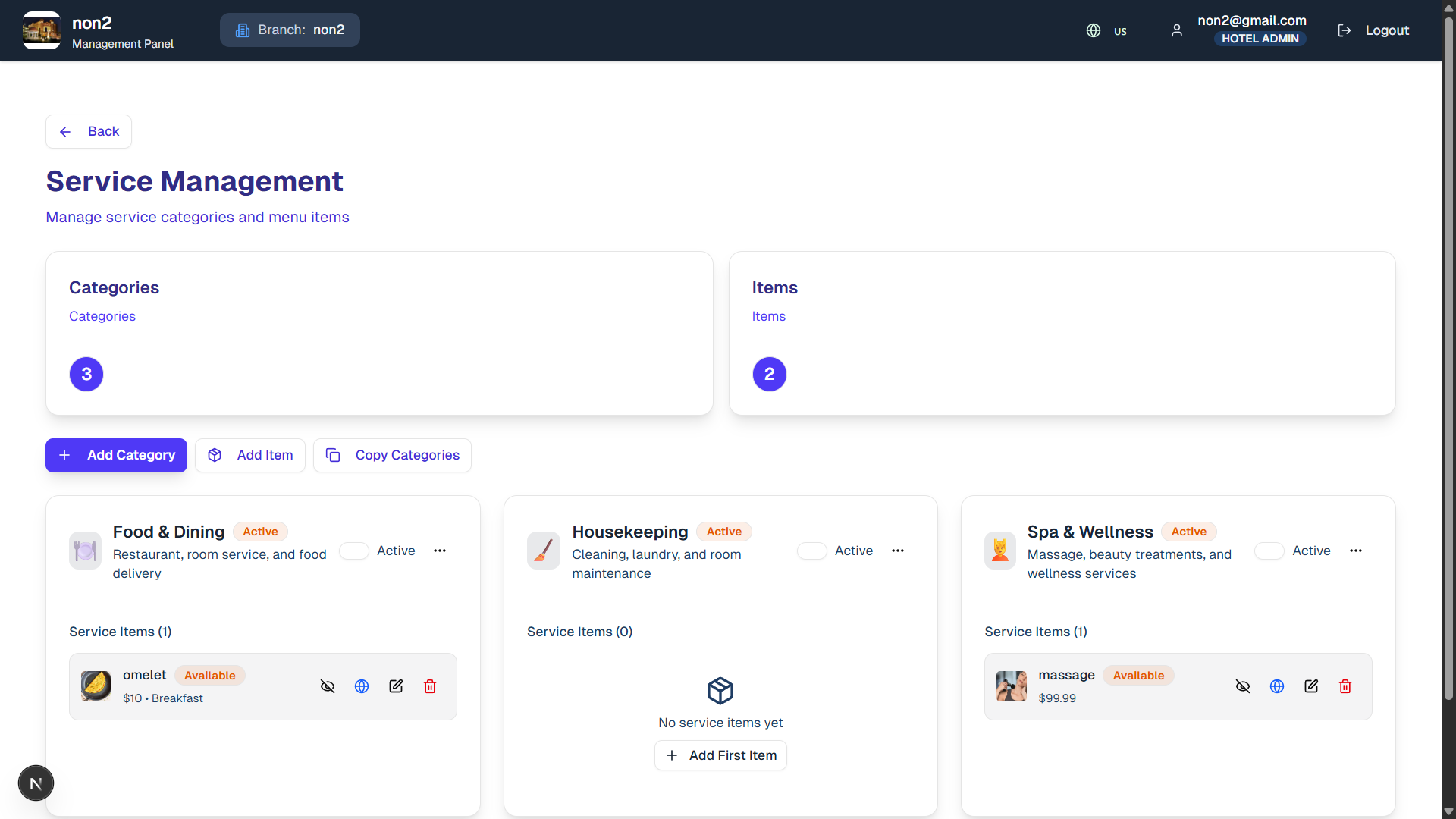
Task: Click the Next.js N badge icon
Action: click(36, 783)
